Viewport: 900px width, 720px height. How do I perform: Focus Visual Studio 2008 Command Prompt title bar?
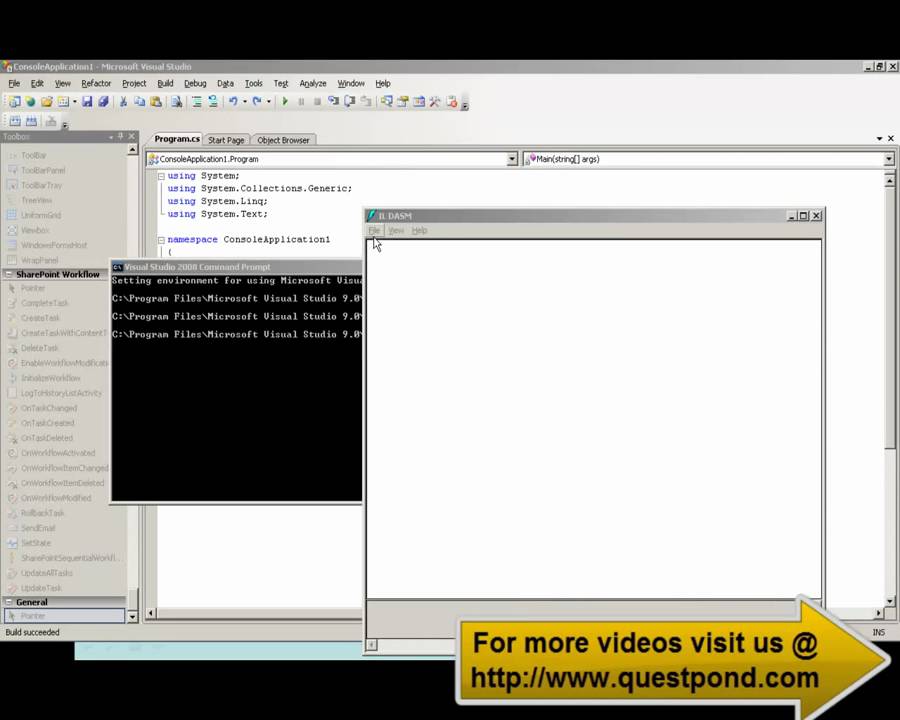pyautogui.click(x=236, y=267)
